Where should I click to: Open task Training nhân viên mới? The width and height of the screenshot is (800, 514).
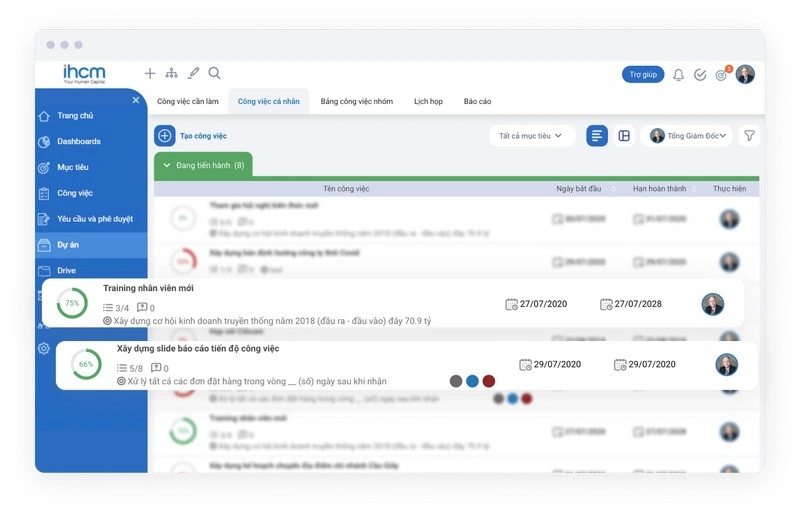point(148,288)
